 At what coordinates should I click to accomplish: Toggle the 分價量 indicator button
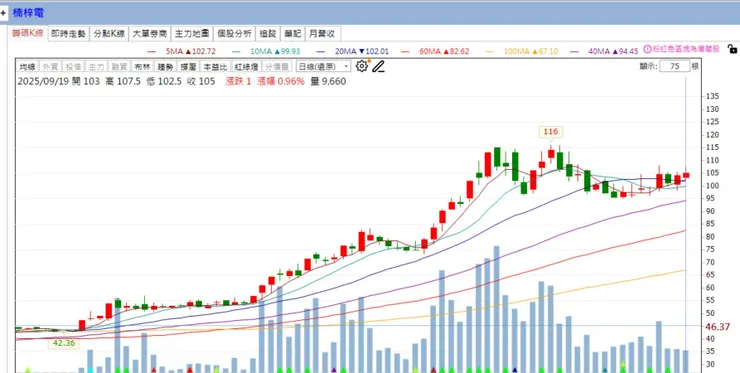click(277, 67)
